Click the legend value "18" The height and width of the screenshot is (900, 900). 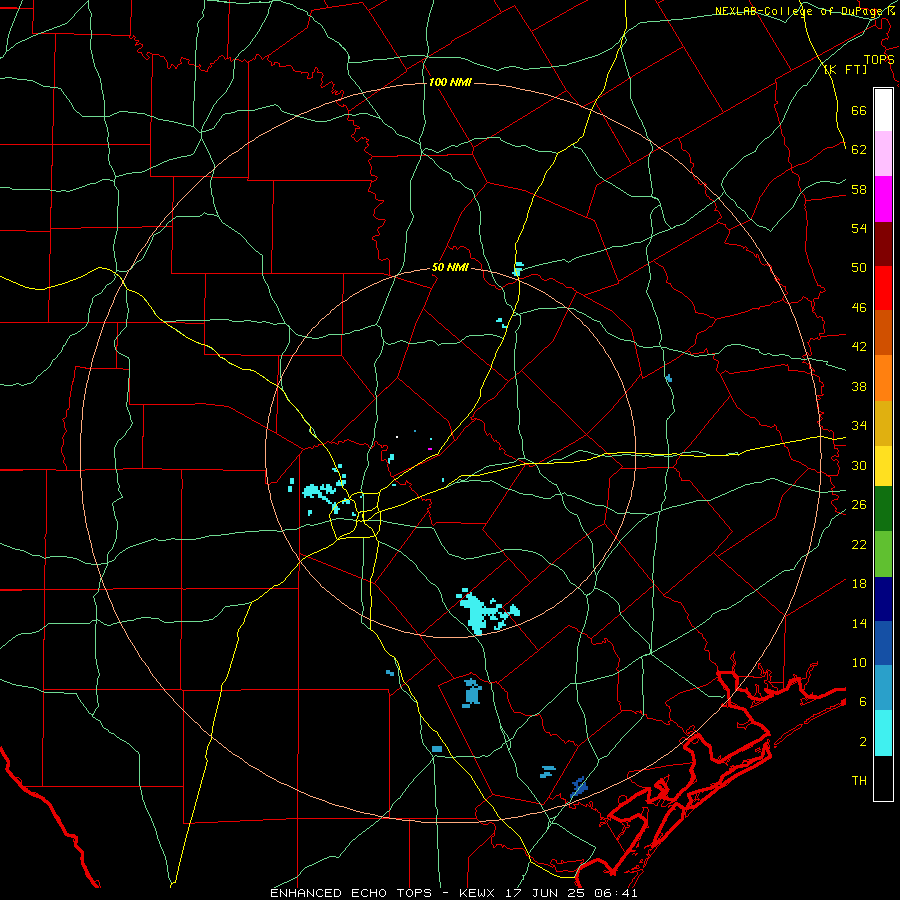859,584
